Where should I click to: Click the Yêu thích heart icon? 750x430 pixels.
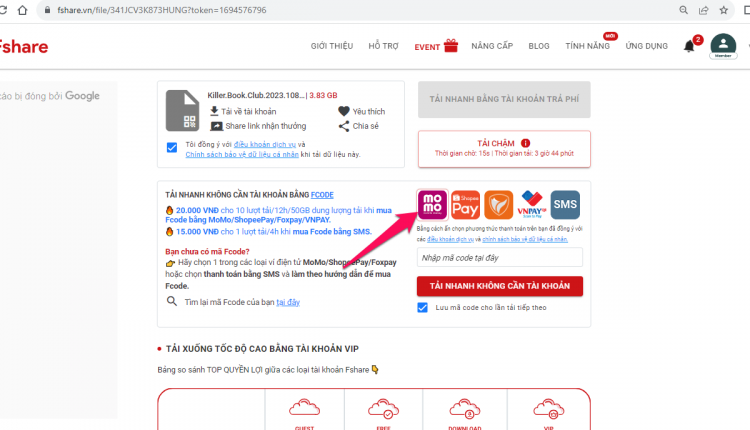click(x=344, y=111)
